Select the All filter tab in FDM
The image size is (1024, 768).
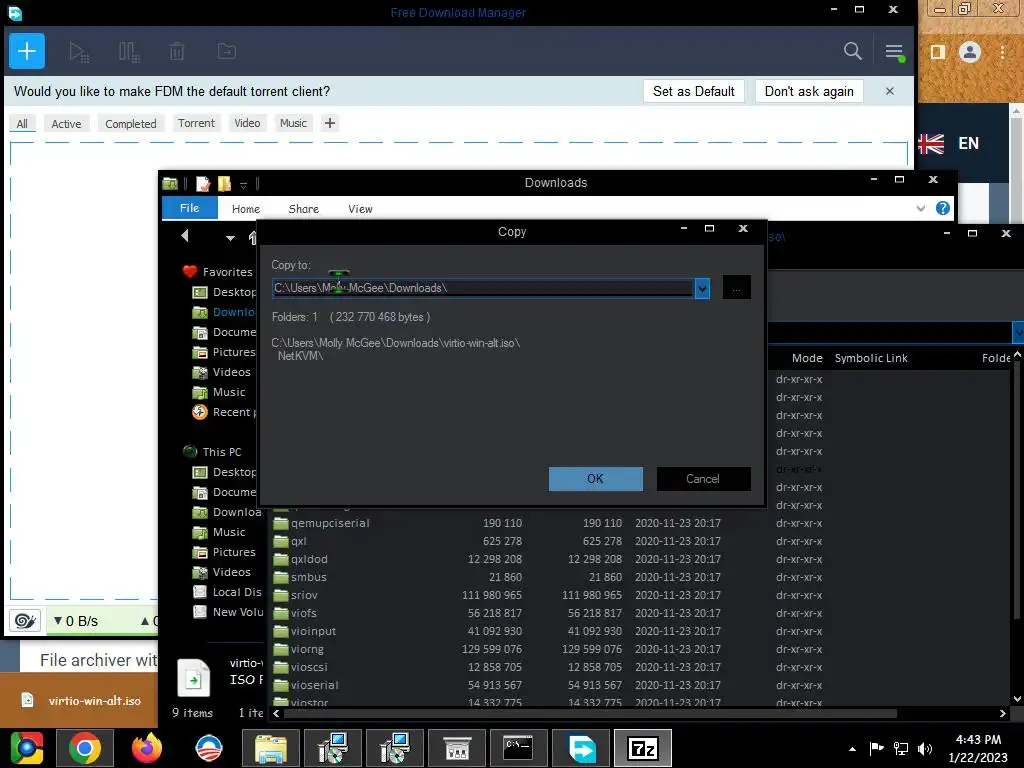22,123
